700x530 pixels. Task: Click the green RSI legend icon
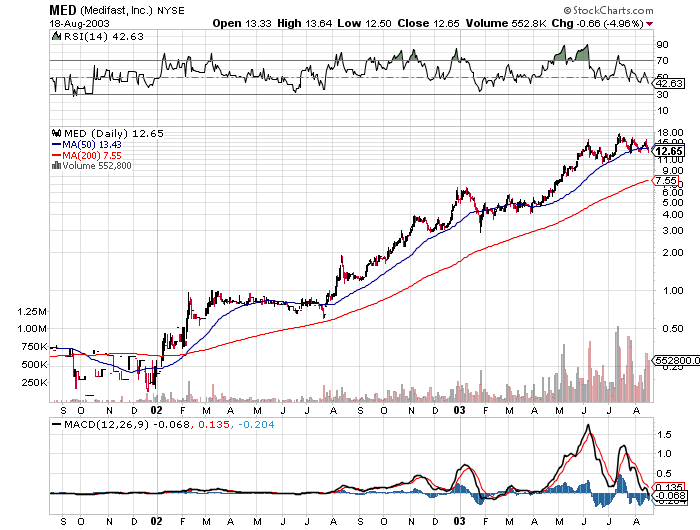[x=56, y=36]
